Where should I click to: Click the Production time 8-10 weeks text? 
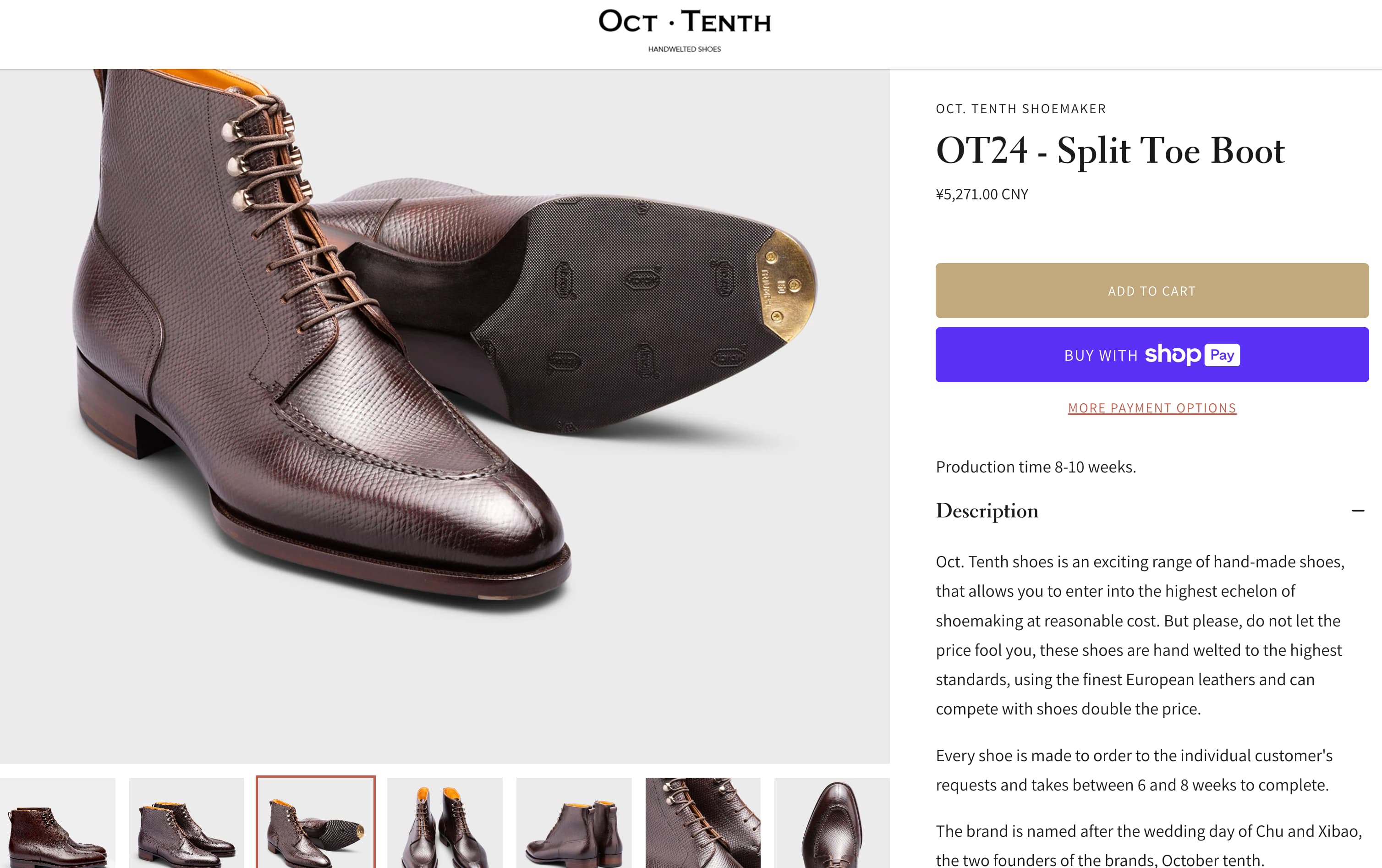point(1036,467)
